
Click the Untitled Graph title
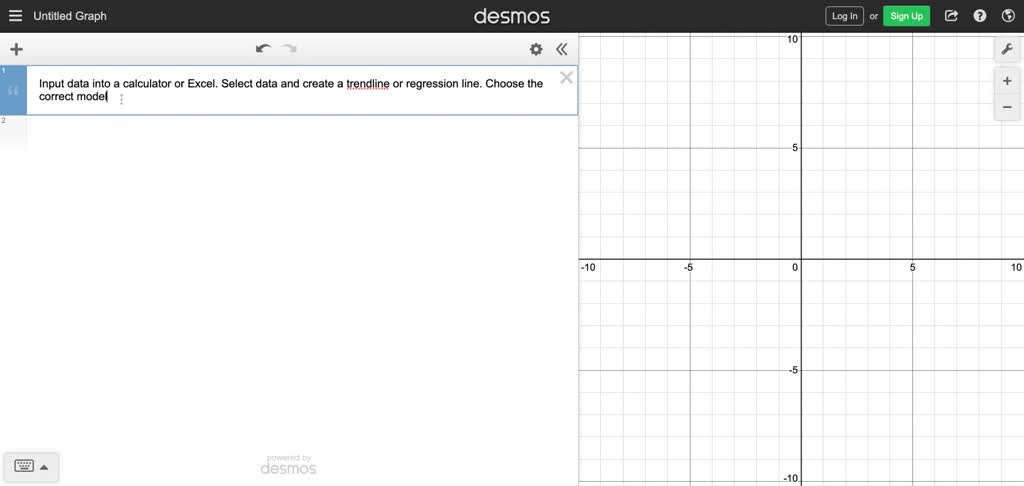click(x=70, y=16)
